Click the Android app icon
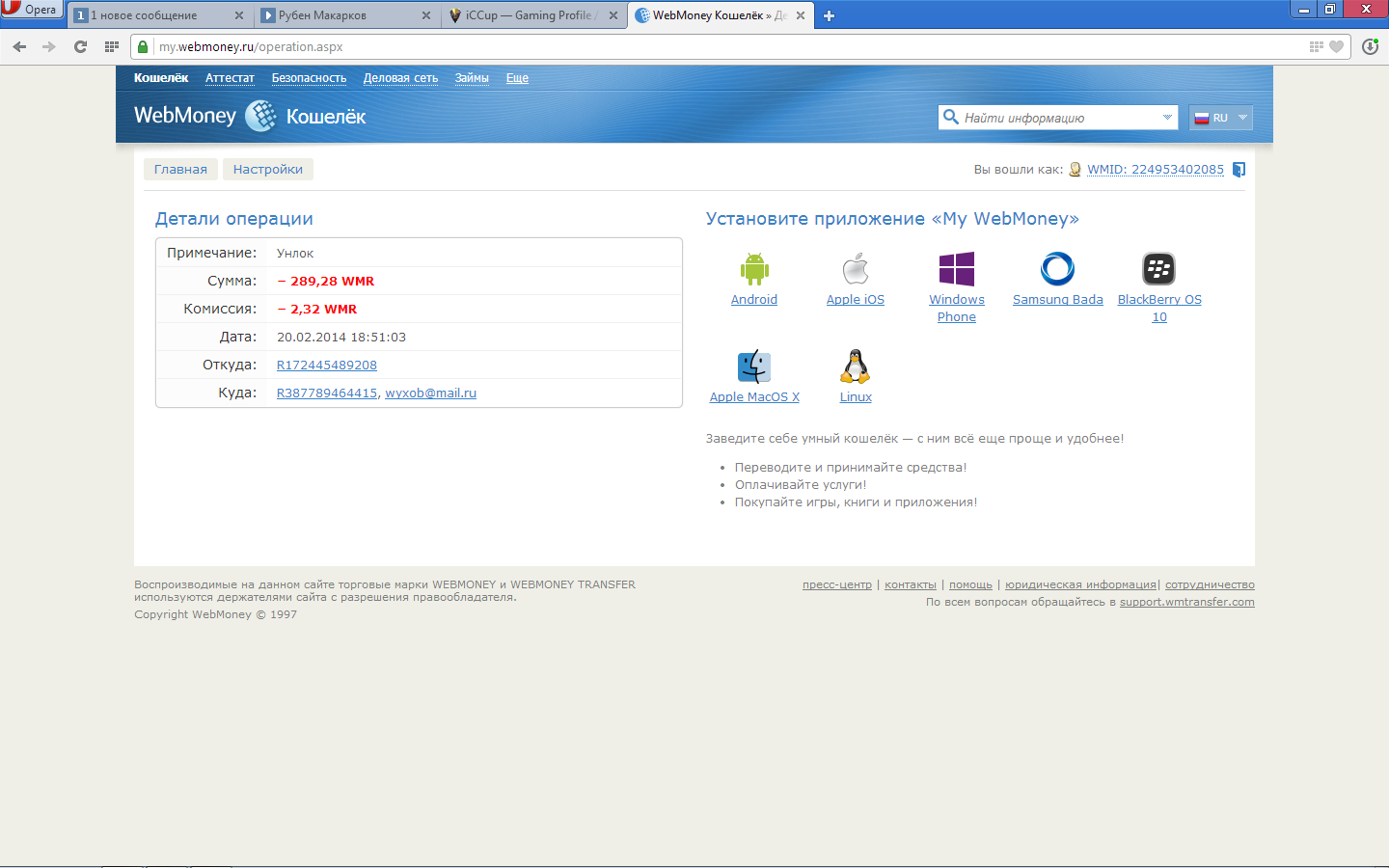The height and width of the screenshot is (868, 1389). coord(754,269)
